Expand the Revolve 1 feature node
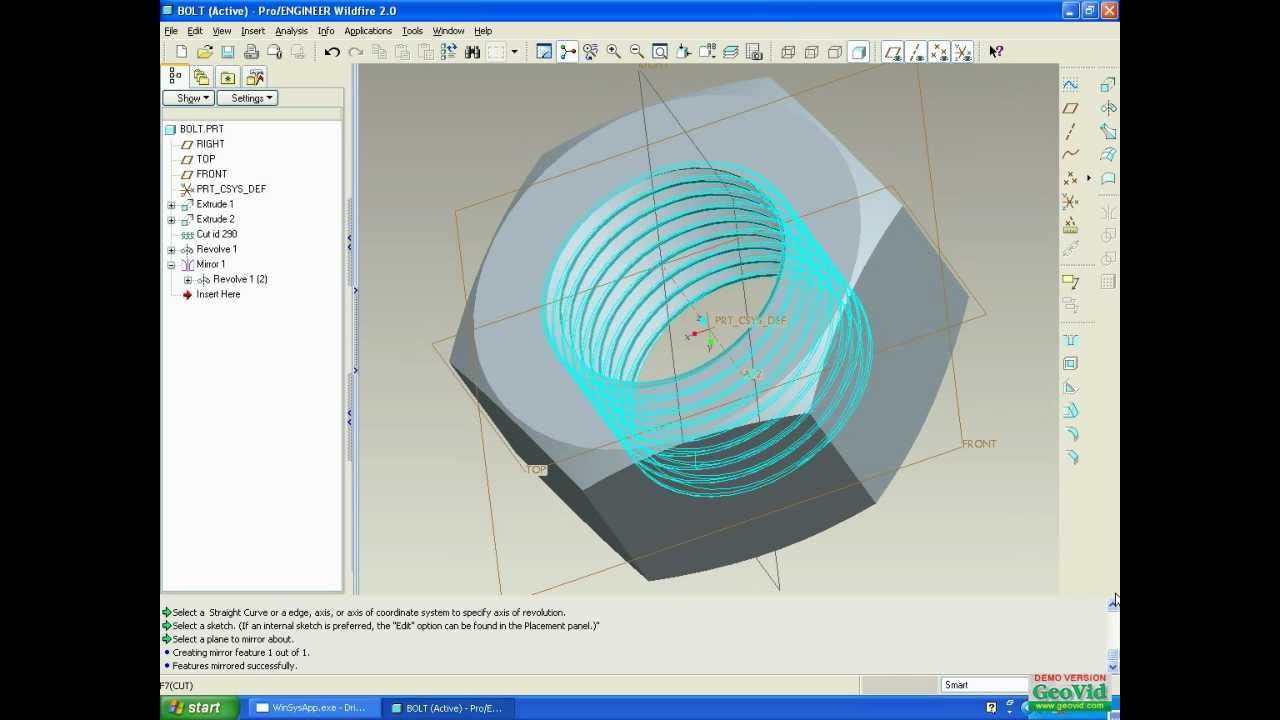Screen dimensions: 1280x720 click(171, 249)
